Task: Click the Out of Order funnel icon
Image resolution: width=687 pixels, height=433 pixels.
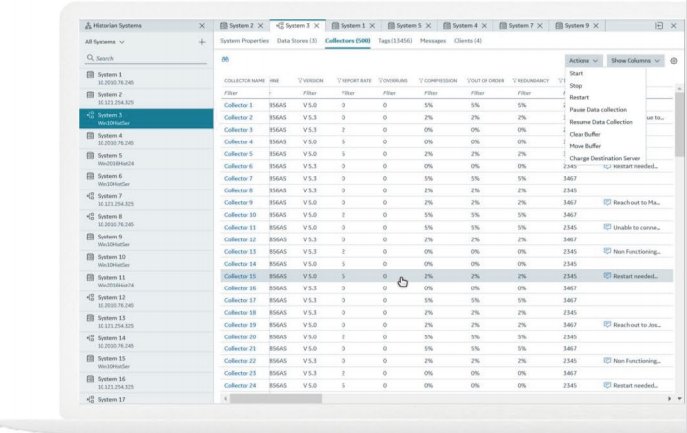Action: (468, 81)
